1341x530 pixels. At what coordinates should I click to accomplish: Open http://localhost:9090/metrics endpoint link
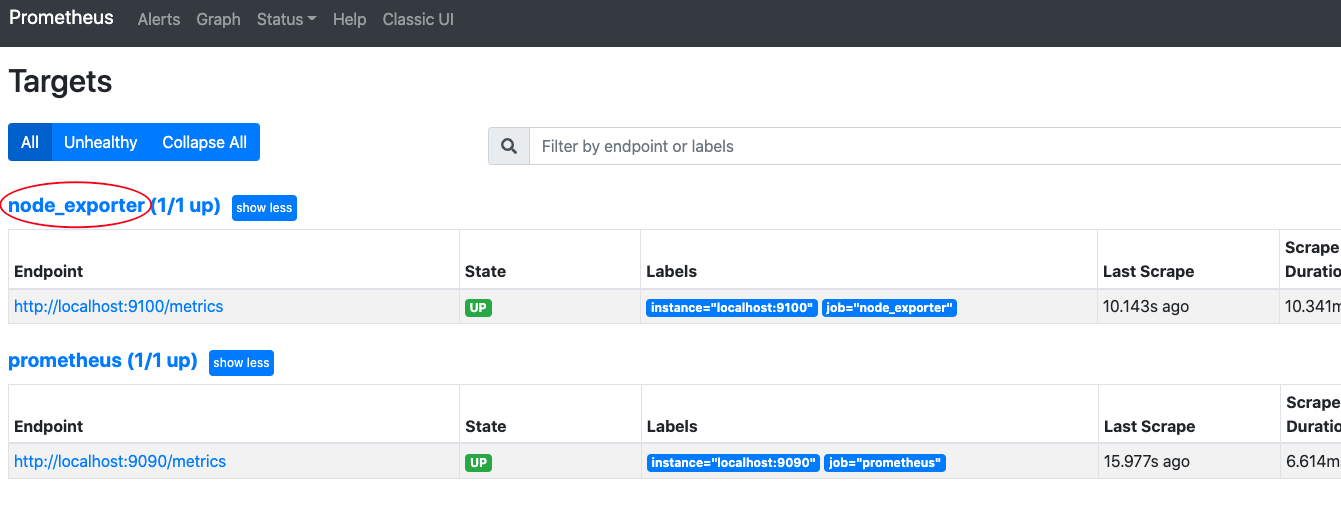tap(120, 461)
